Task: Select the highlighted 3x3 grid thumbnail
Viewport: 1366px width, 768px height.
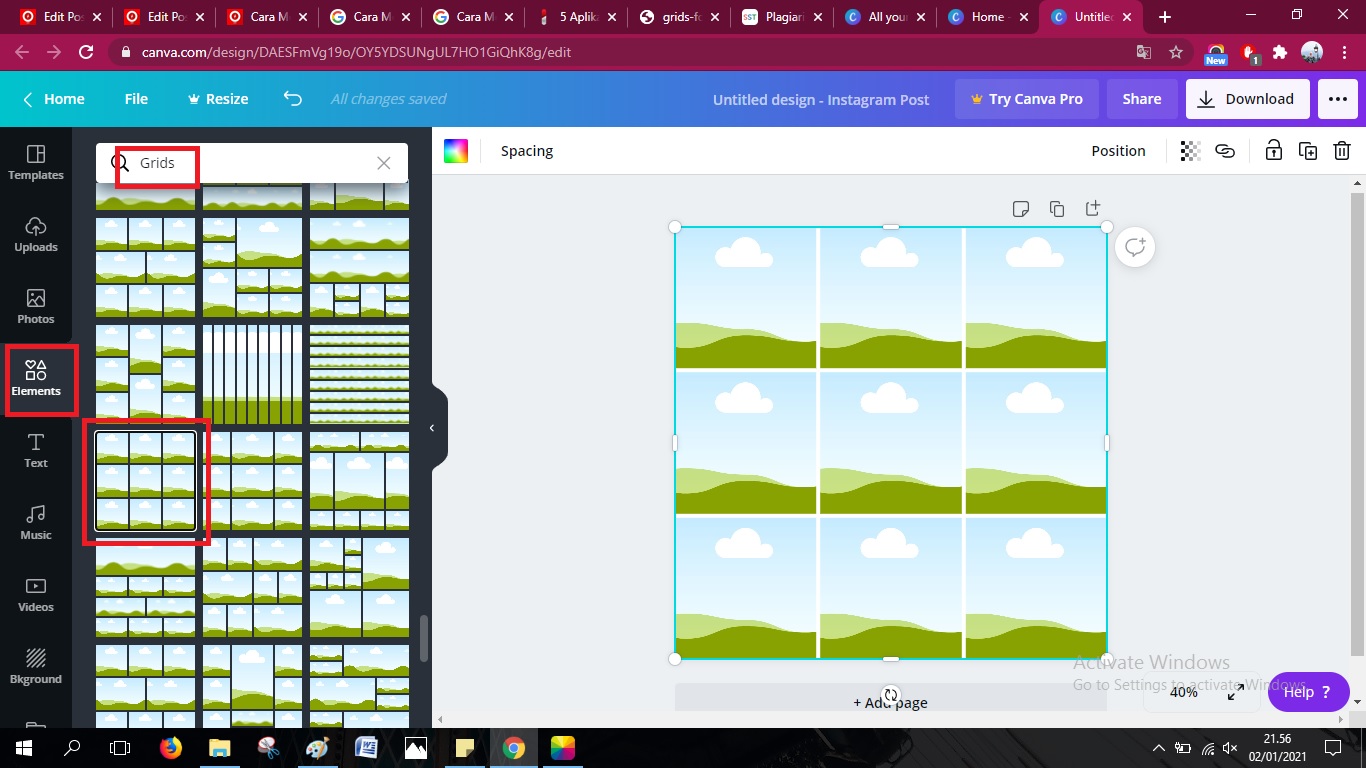Action: 145,481
